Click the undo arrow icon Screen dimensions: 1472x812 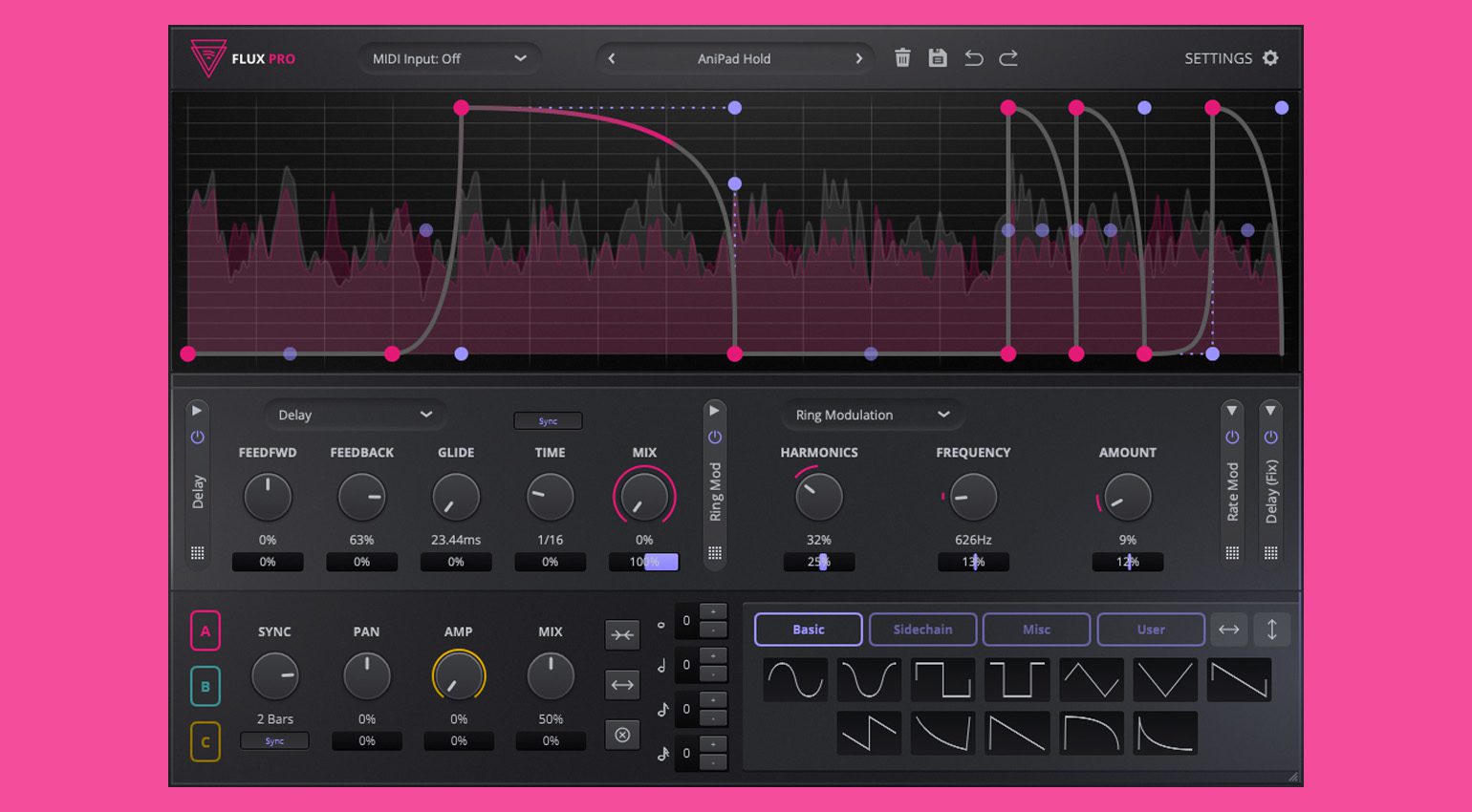[x=973, y=58]
